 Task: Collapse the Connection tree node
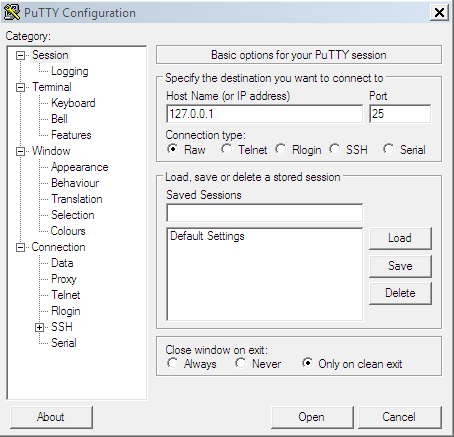coord(21,247)
